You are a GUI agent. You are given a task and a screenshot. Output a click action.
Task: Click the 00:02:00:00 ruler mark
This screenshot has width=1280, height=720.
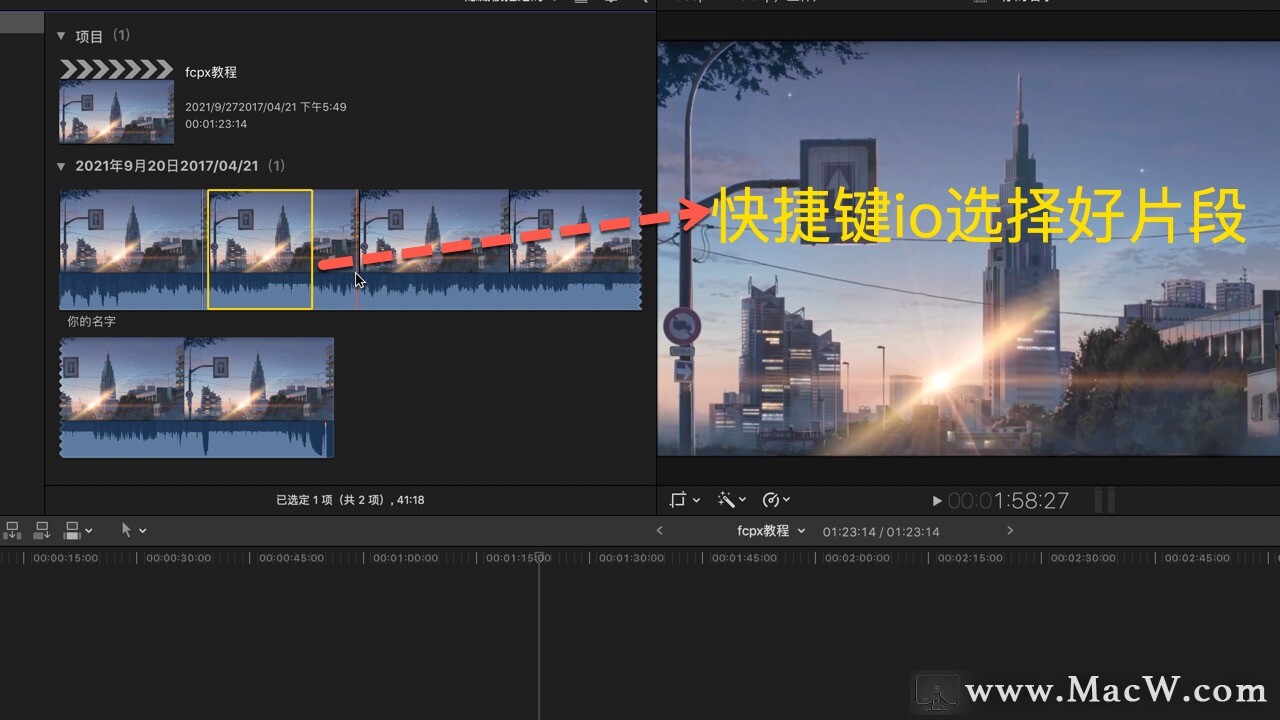point(857,558)
